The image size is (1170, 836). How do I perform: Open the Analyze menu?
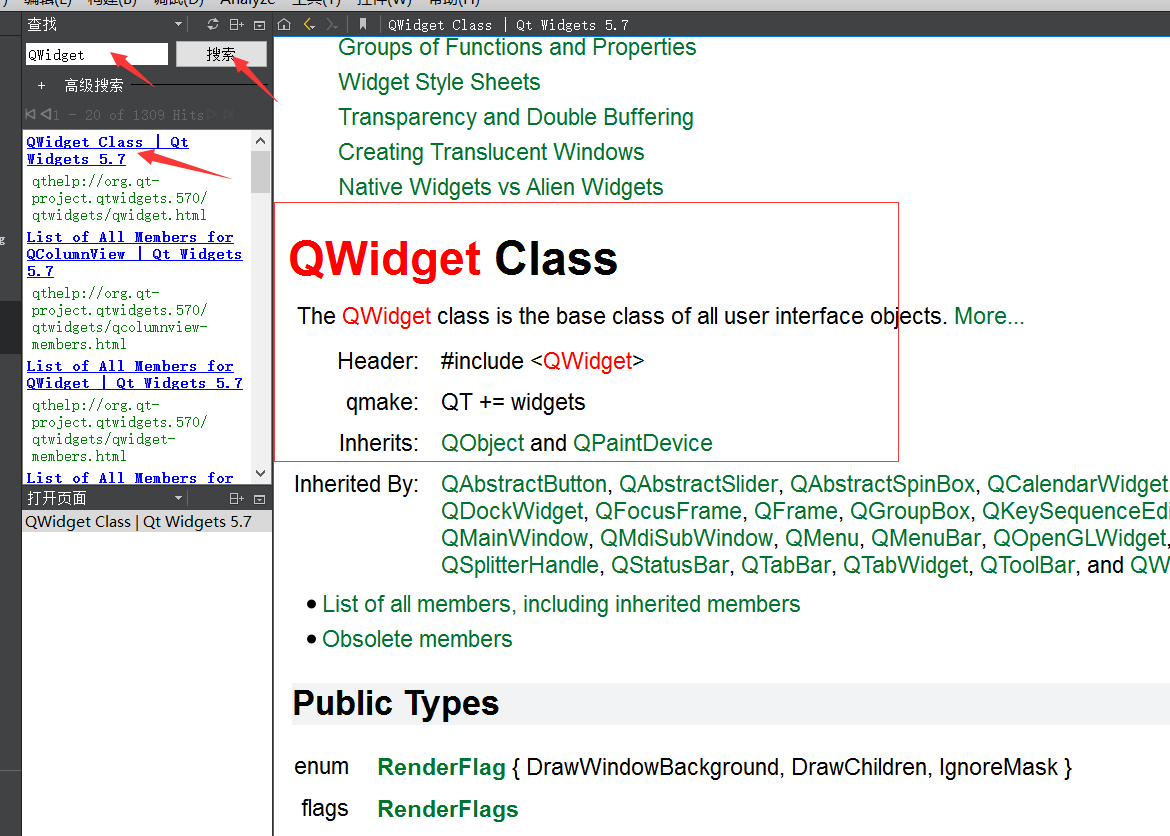(x=247, y=3)
